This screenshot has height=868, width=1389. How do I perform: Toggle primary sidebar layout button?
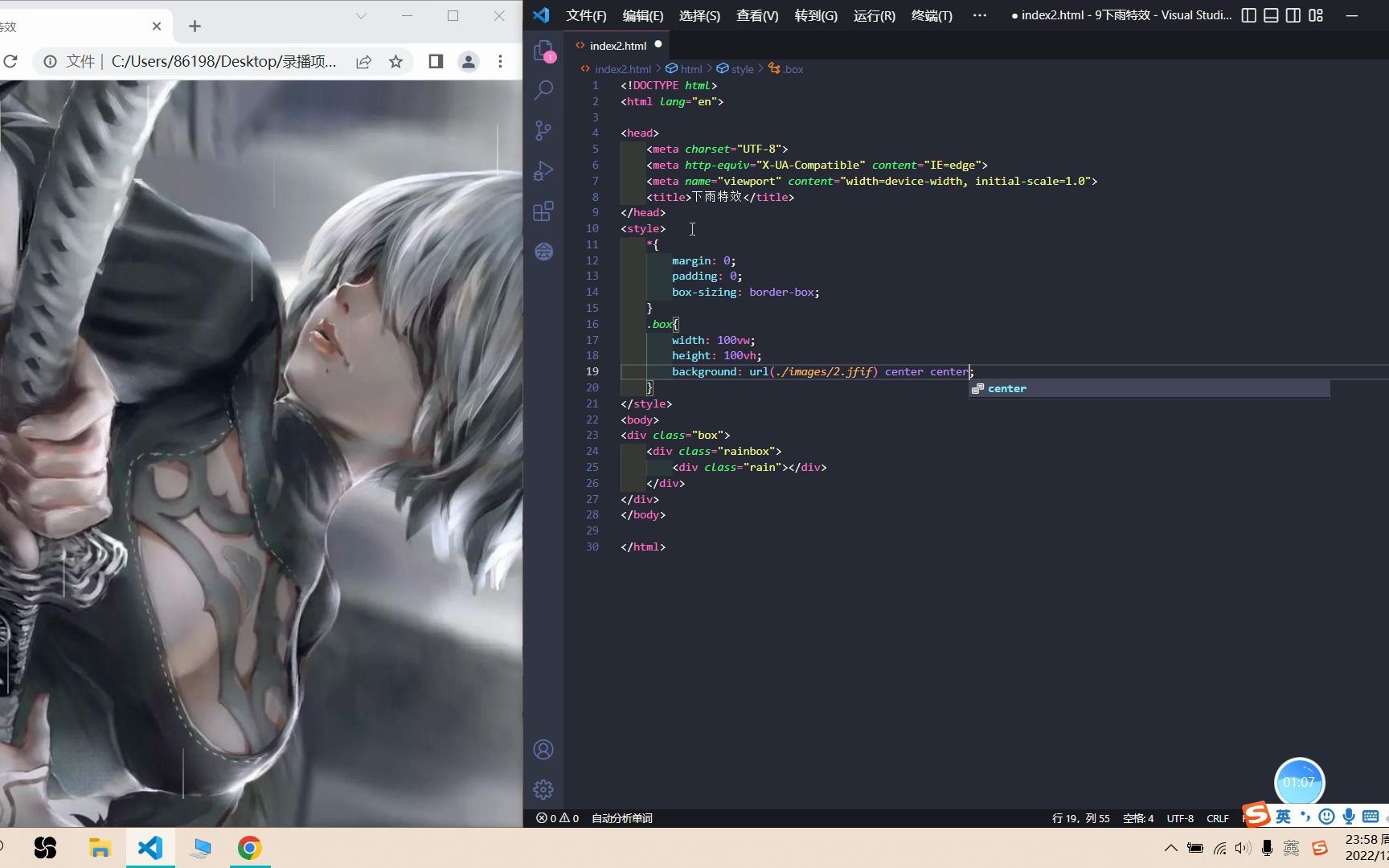[1249, 15]
